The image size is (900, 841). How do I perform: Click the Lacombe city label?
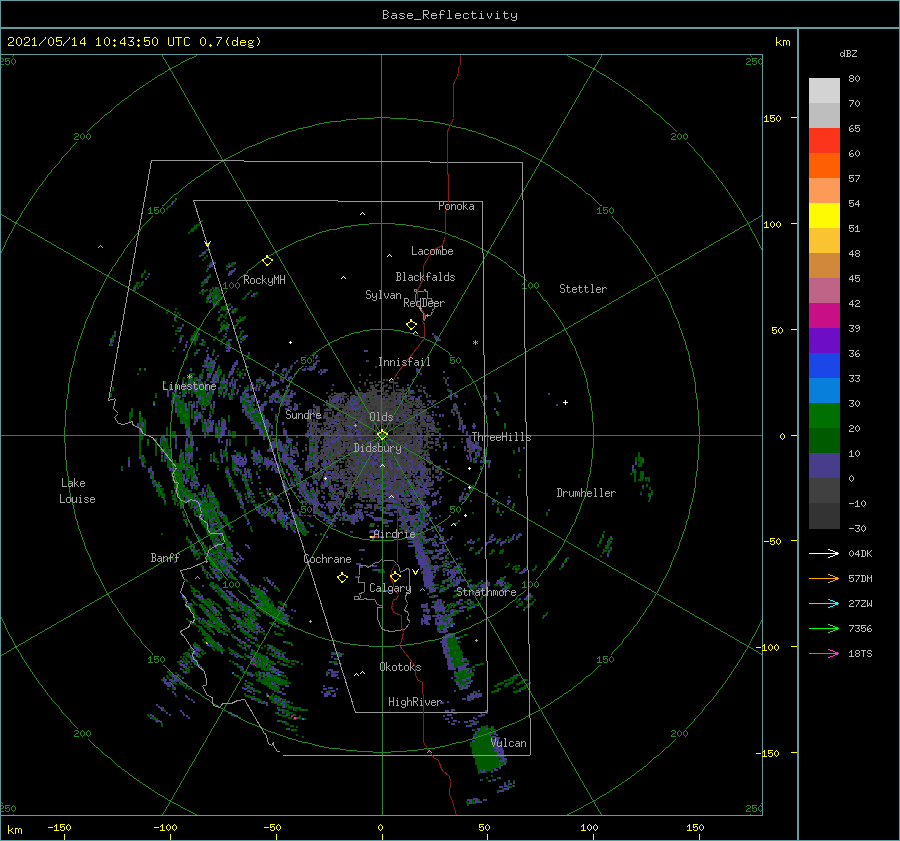[x=432, y=251]
